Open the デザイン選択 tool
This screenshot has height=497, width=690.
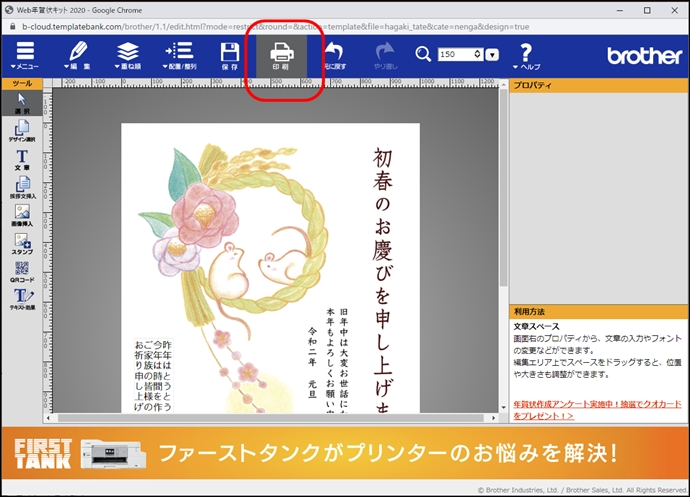22,131
